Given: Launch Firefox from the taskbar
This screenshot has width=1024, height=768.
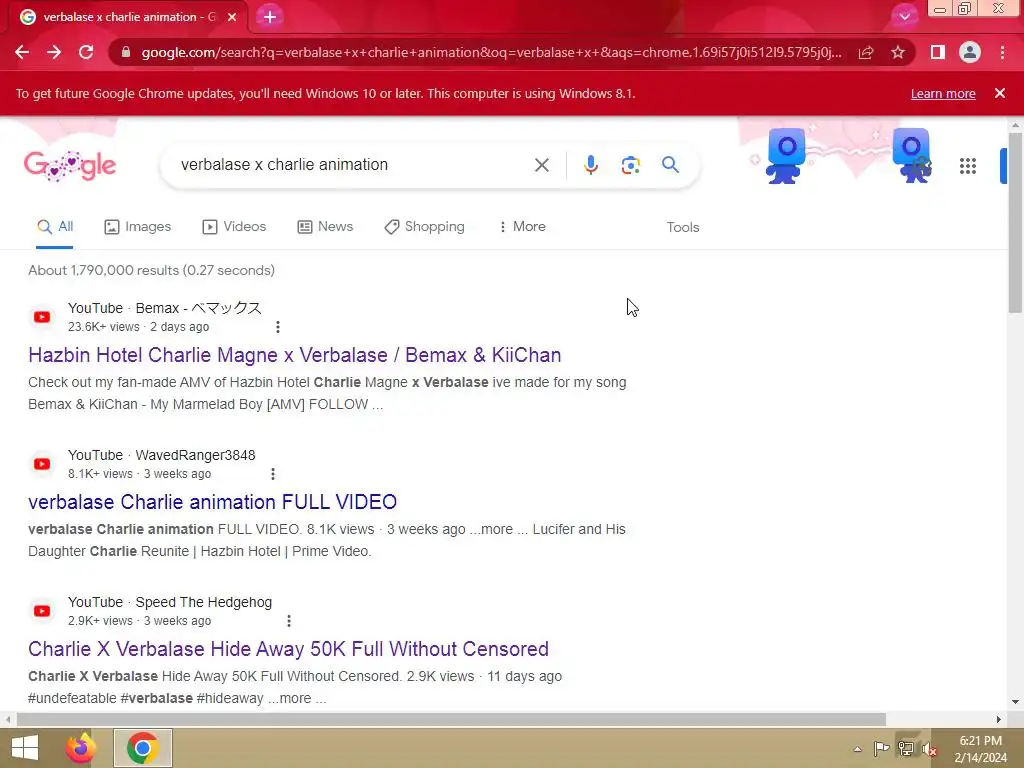Looking at the screenshot, I should (81, 748).
